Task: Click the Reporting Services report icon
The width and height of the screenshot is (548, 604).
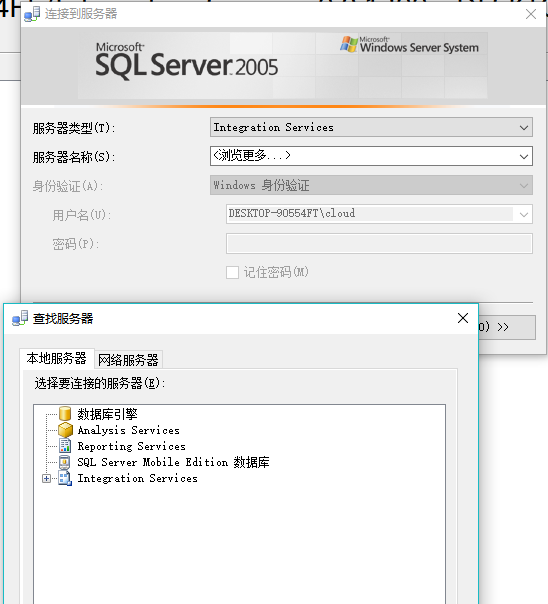Action: click(x=65, y=446)
